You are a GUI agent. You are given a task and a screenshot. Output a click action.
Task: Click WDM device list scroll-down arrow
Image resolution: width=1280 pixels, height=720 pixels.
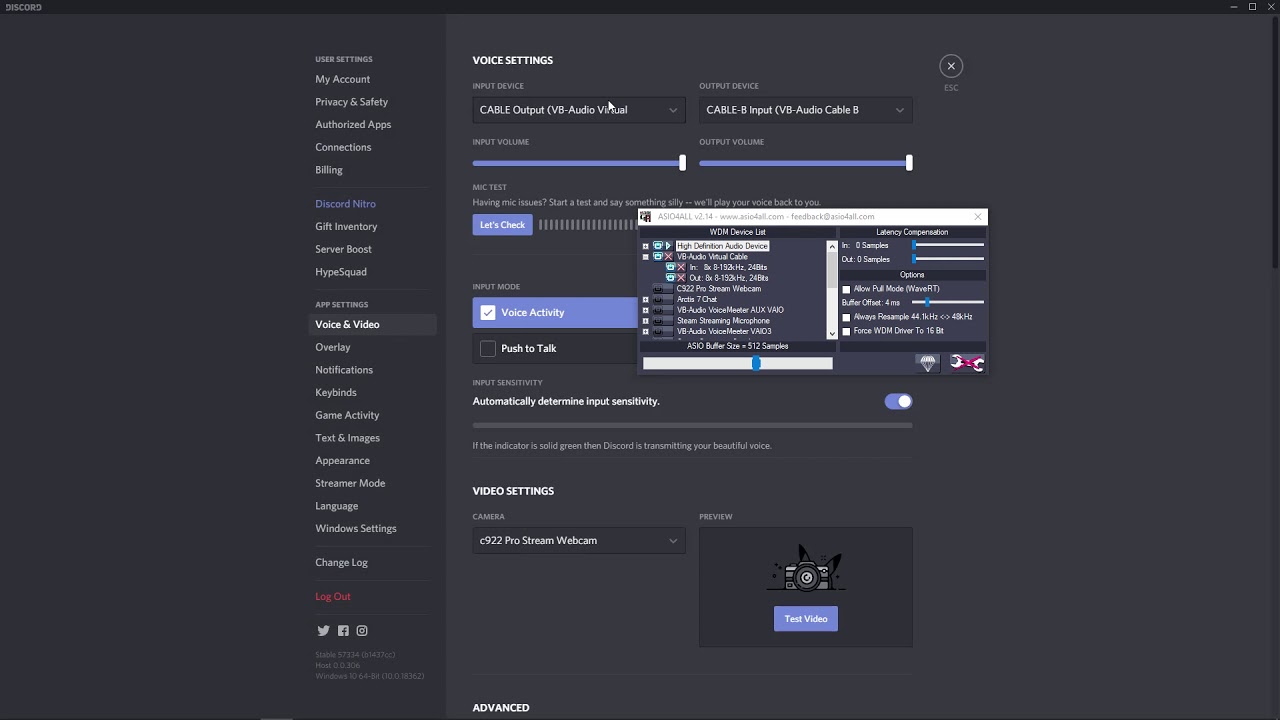pyautogui.click(x=832, y=334)
